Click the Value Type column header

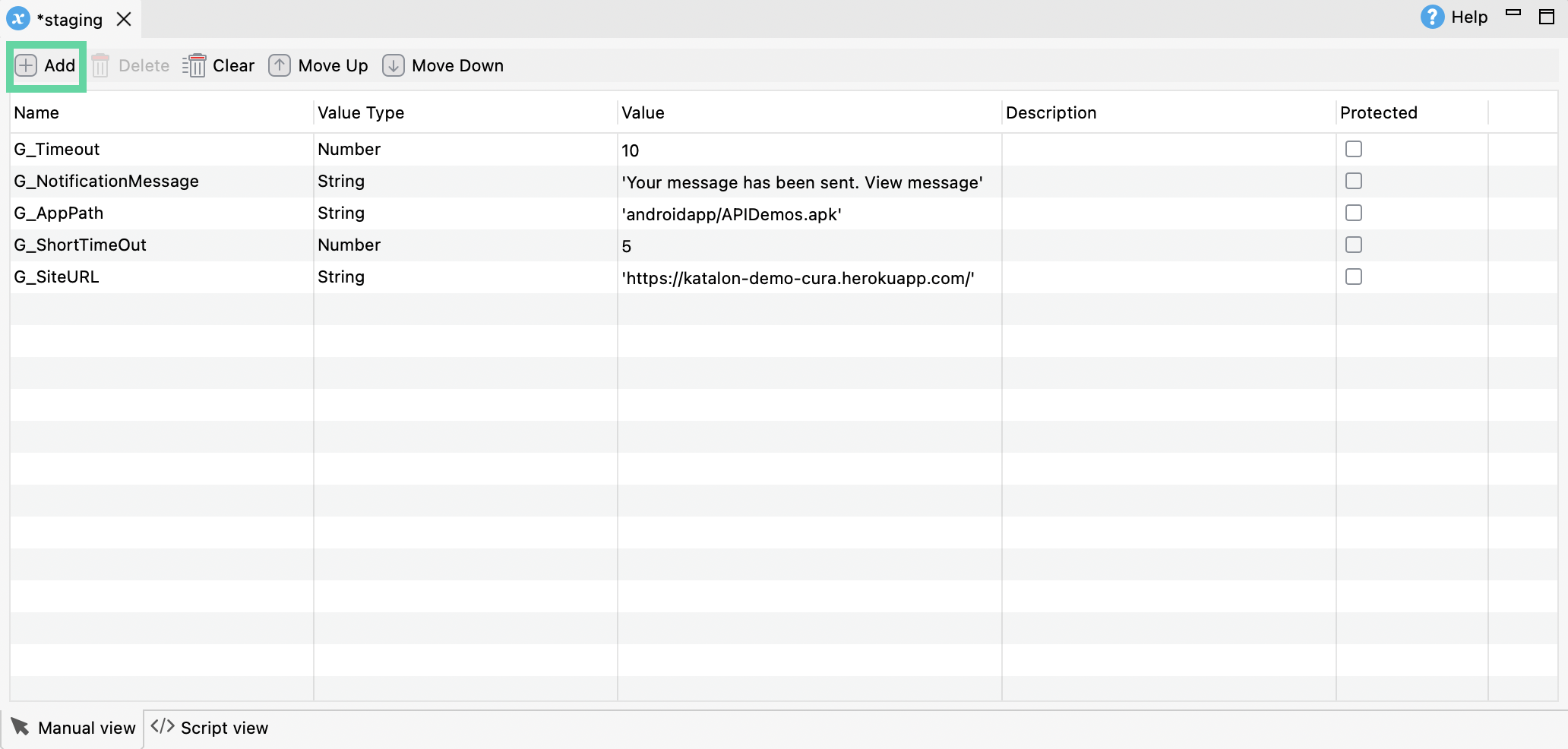[466, 113]
